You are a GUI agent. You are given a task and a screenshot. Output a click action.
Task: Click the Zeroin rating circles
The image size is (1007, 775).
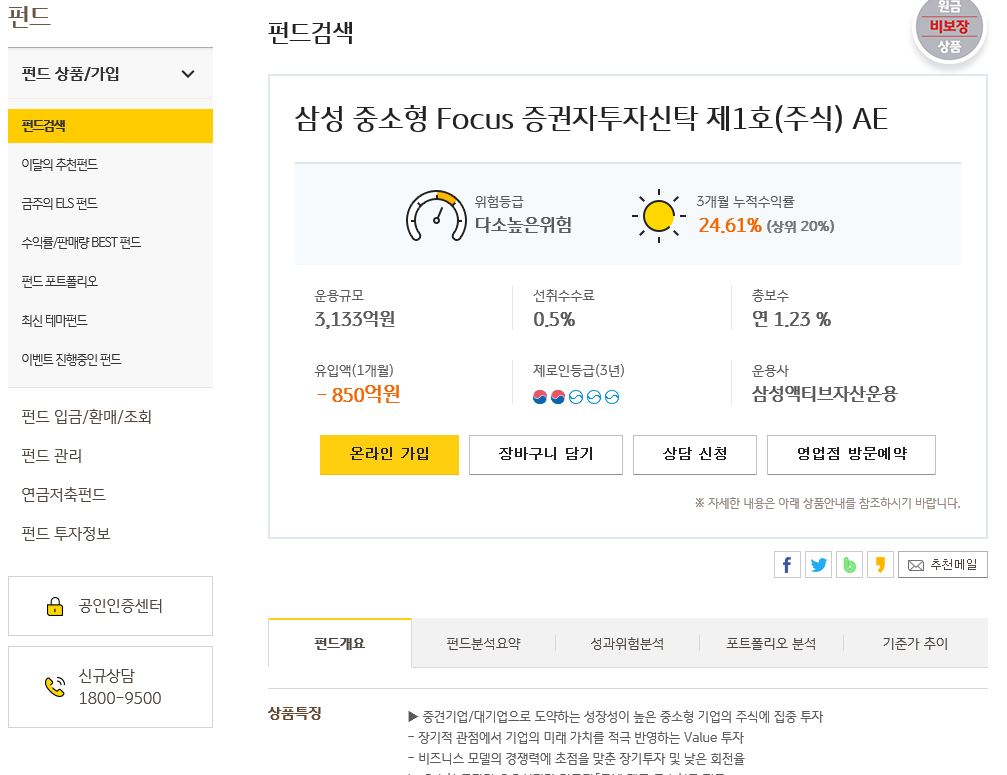point(576,397)
